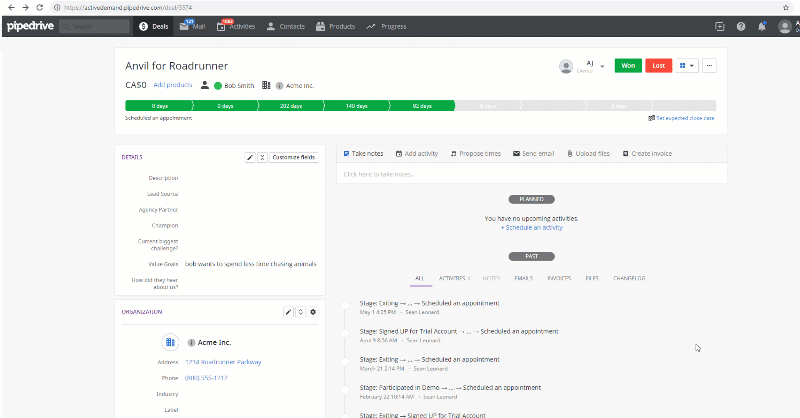Expand the AJ owner dropdown
This screenshot has height=418, width=800.
click(x=602, y=66)
